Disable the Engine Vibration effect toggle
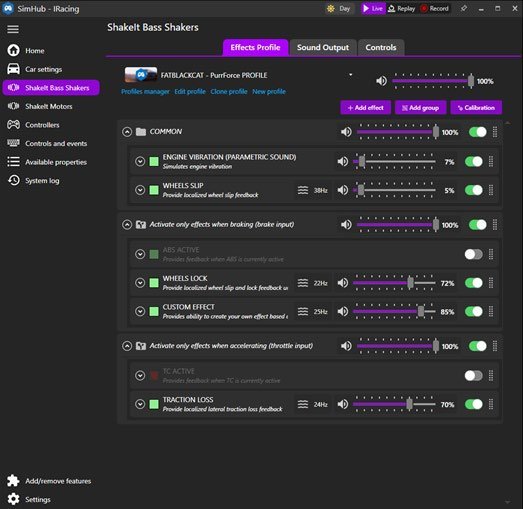Viewport: 523px width, 509px height. coord(474,162)
